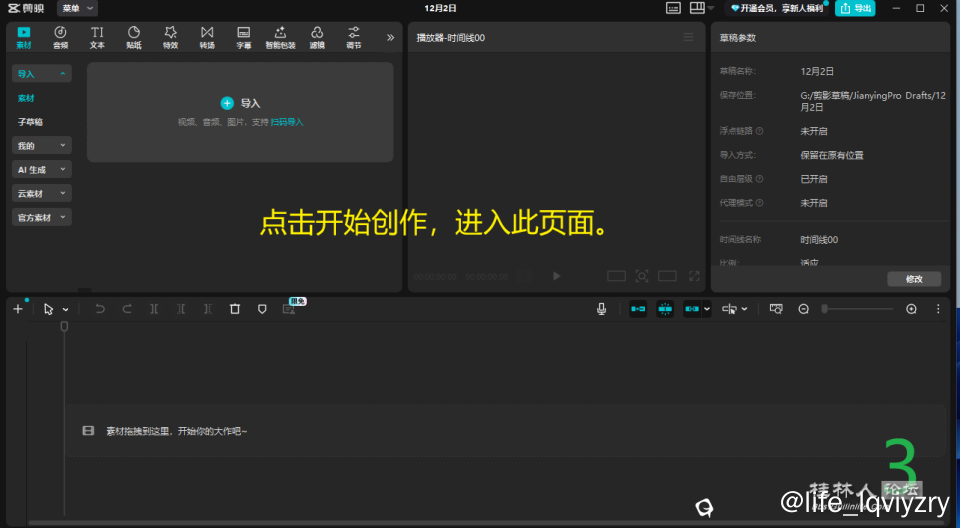Open the 滤镜 (Filters) panel
Screen dimensions: 960x528
[x=317, y=37]
